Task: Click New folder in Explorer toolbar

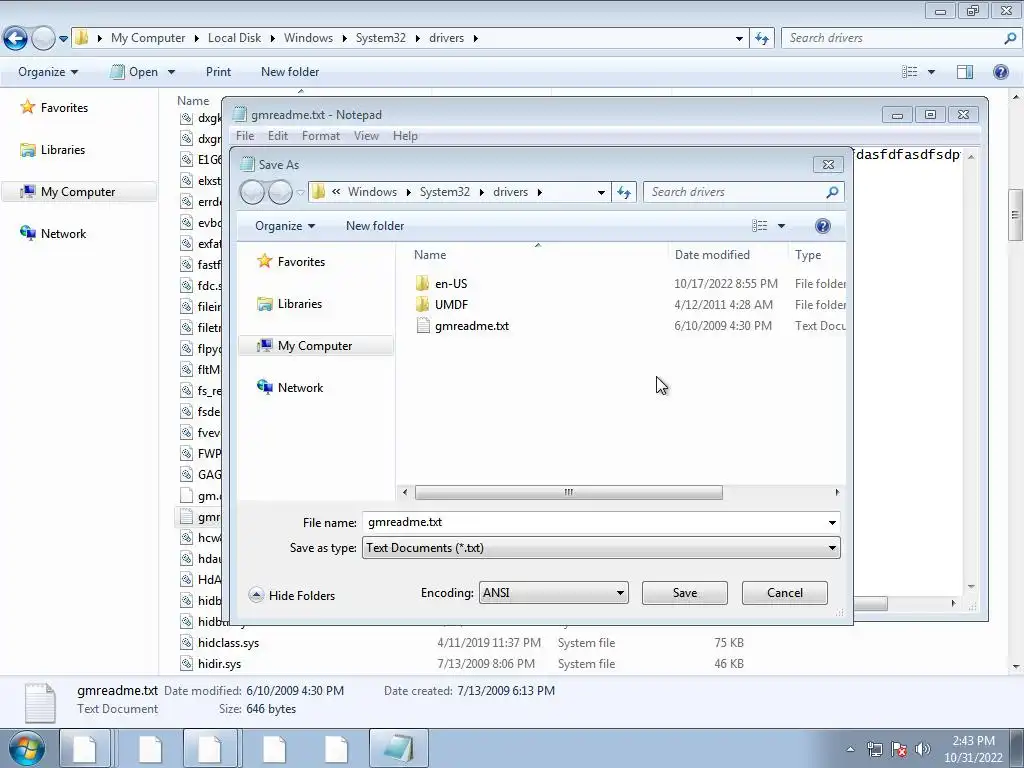Action: 290,72
